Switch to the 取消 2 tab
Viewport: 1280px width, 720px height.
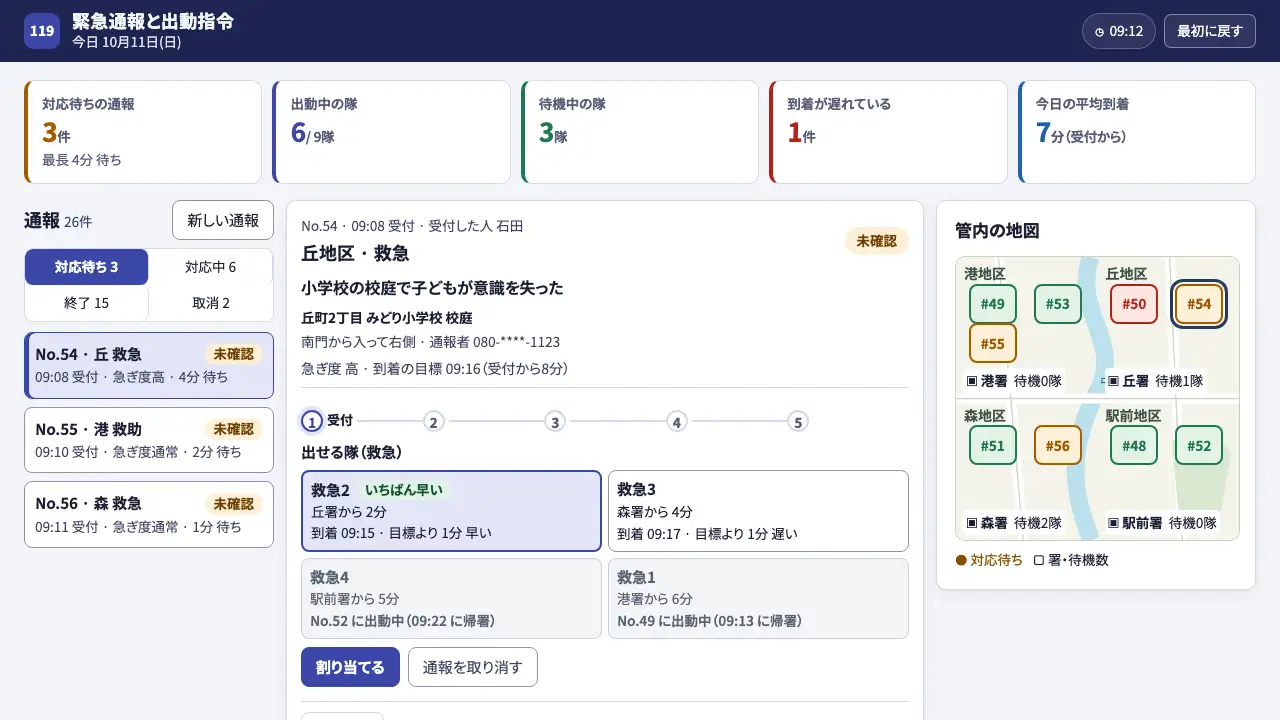point(211,303)
